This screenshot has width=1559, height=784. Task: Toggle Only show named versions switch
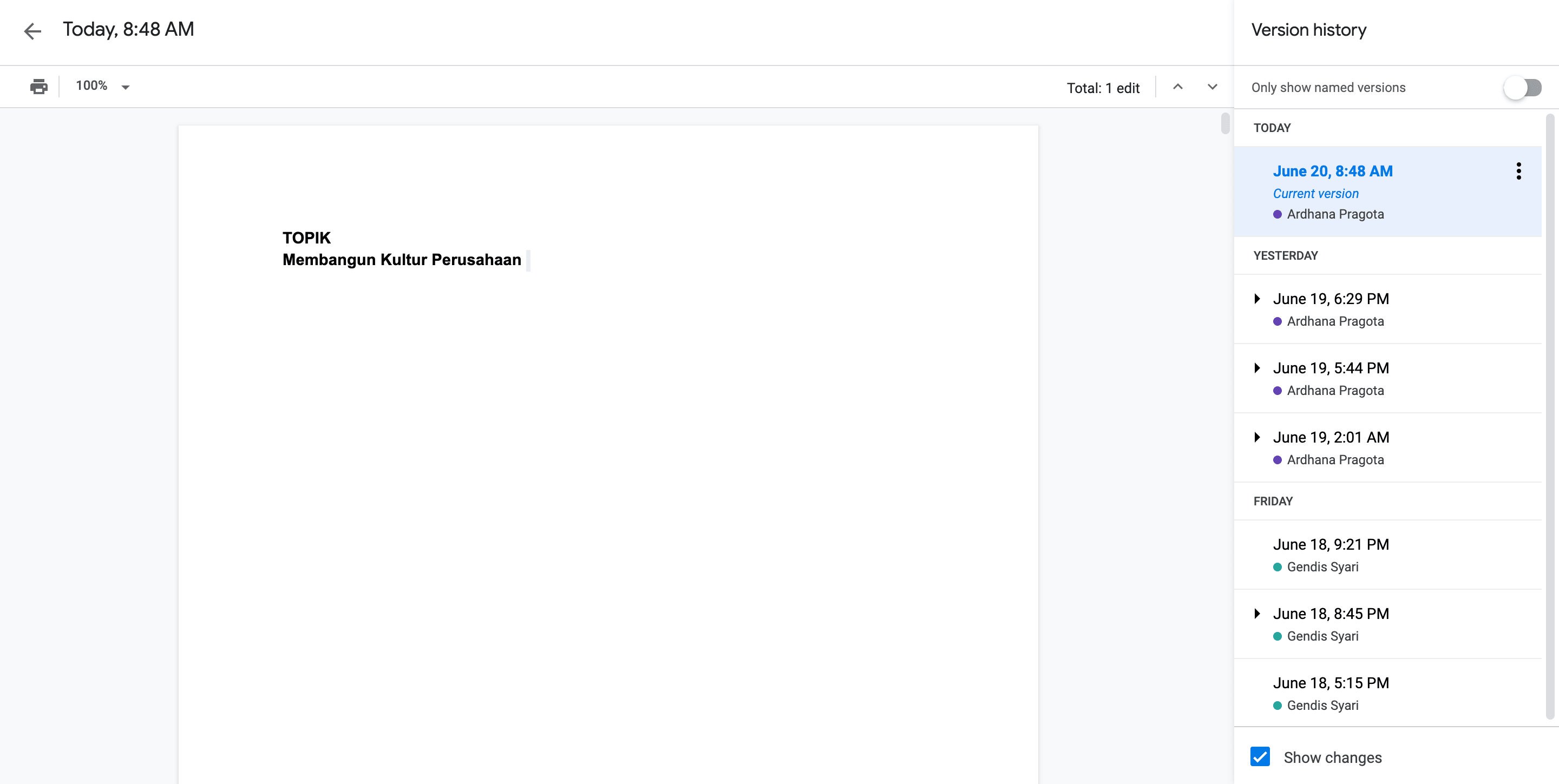(x=1523, y=88)
